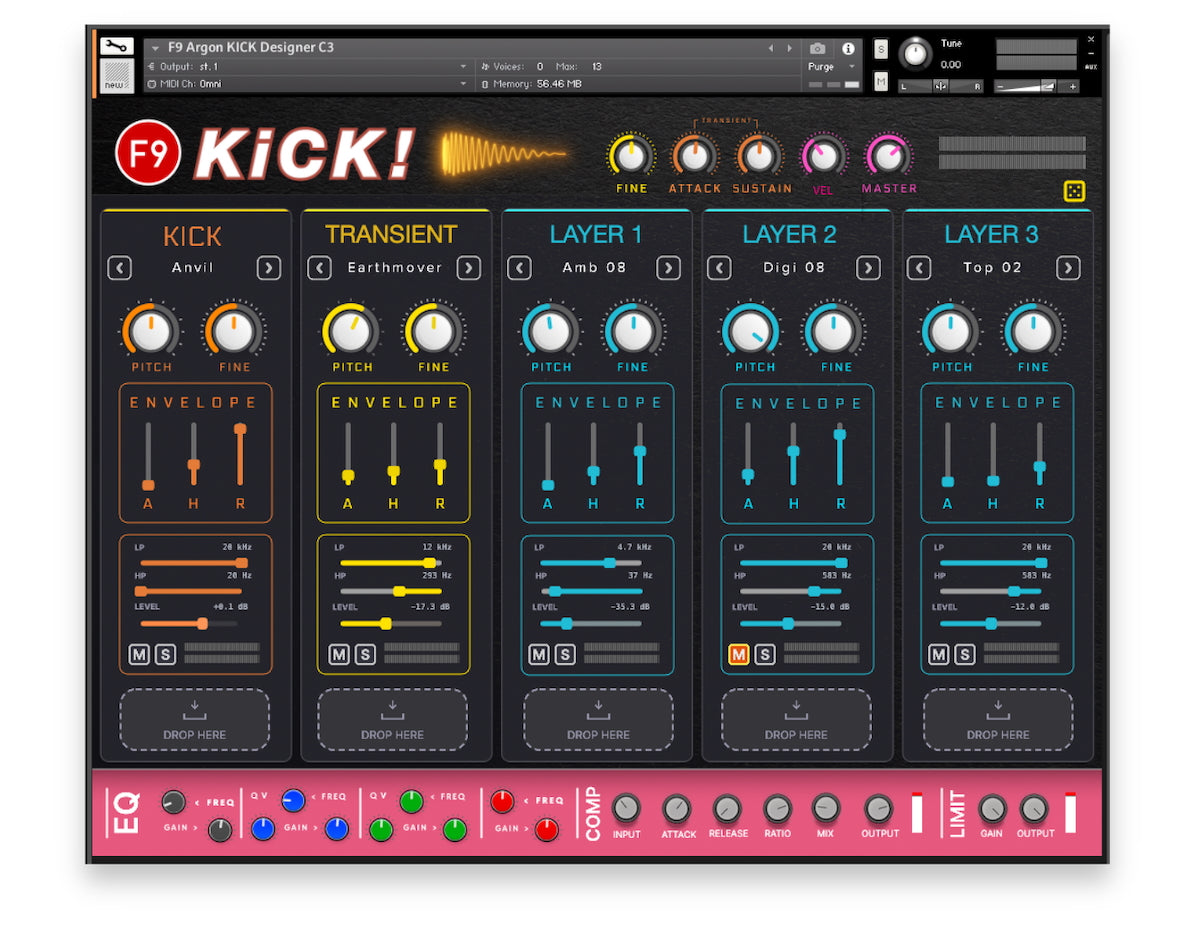Mute Layer 1
Viewport: 1200px width, 926px height.
539,654
